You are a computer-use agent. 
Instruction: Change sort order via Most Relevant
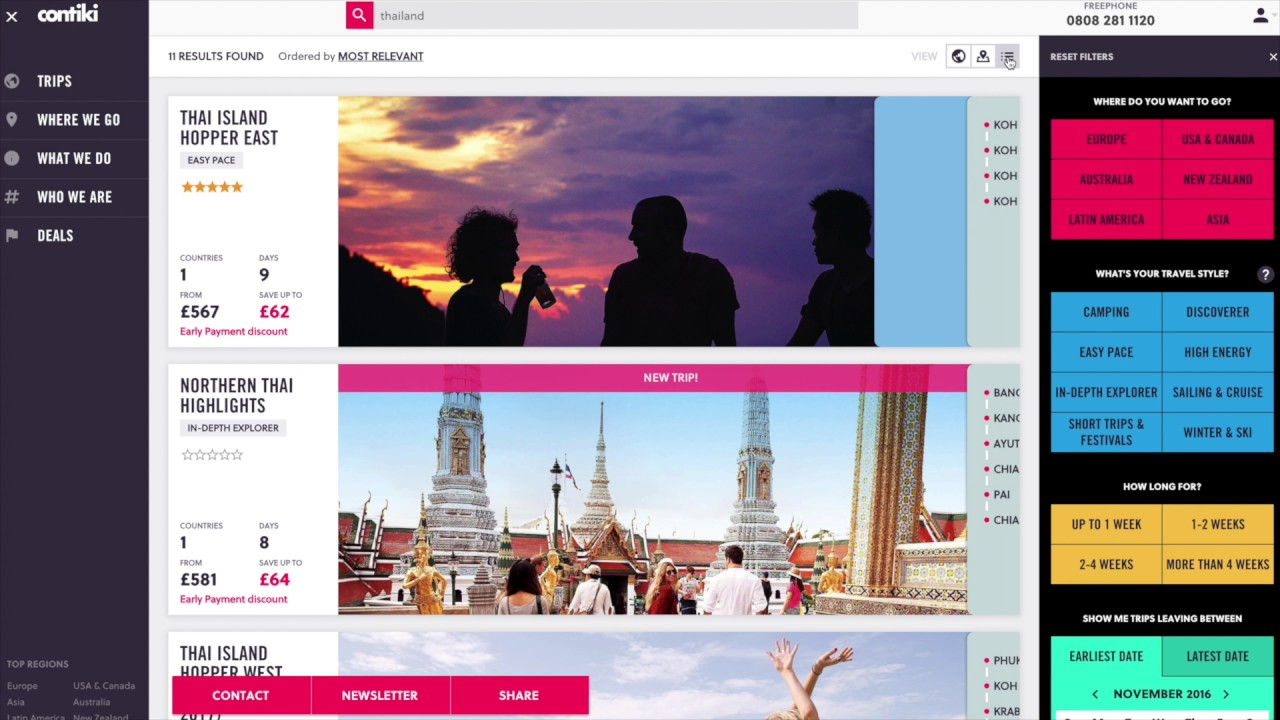380,56
